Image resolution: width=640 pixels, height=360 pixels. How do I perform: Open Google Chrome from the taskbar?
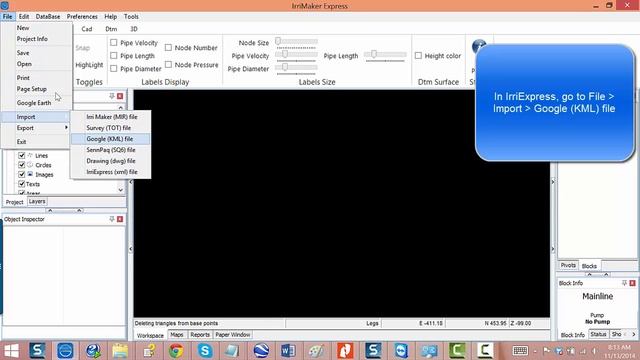(x=176, y=351)
